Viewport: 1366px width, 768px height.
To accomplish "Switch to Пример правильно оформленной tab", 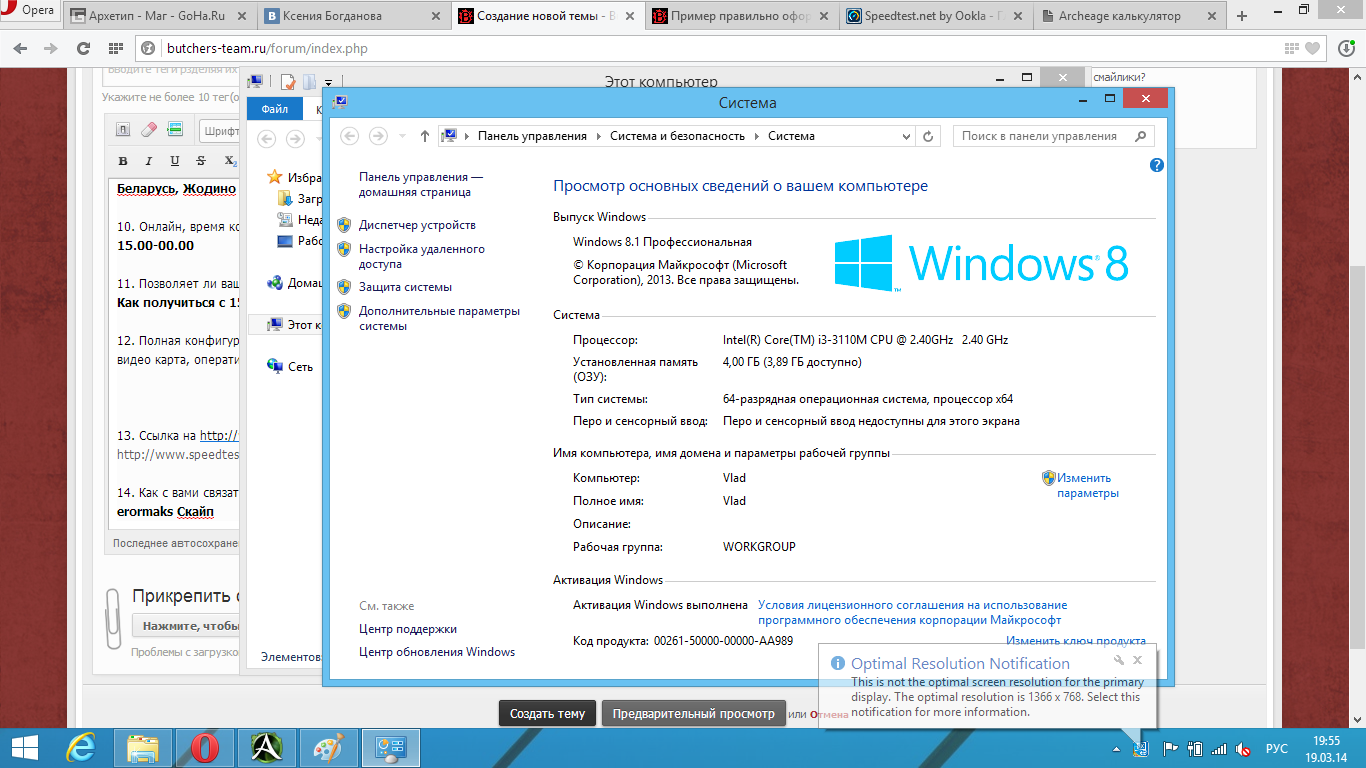I will [740, 16].
